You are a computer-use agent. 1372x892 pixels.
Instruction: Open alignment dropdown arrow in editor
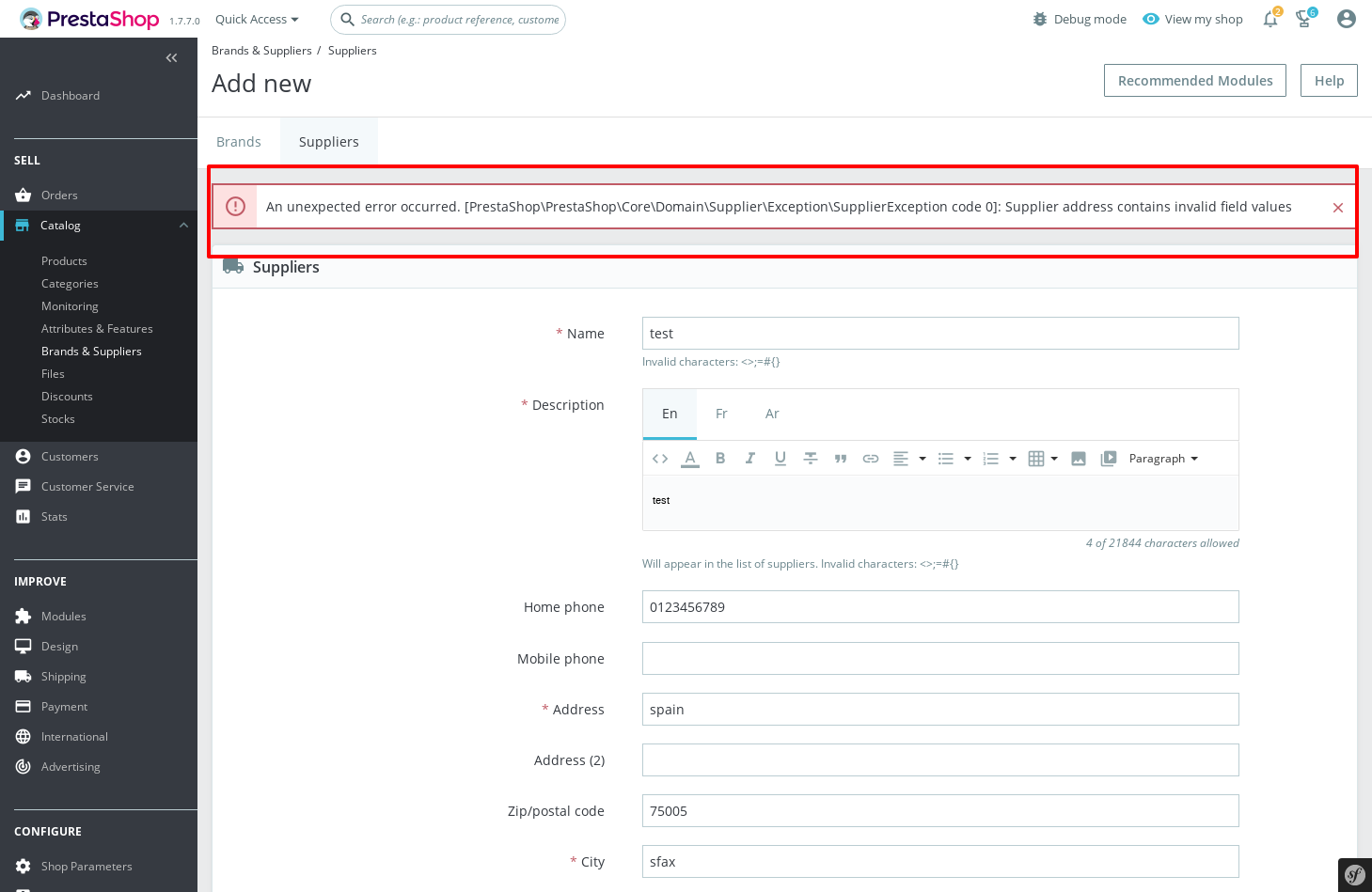point(923,459)
